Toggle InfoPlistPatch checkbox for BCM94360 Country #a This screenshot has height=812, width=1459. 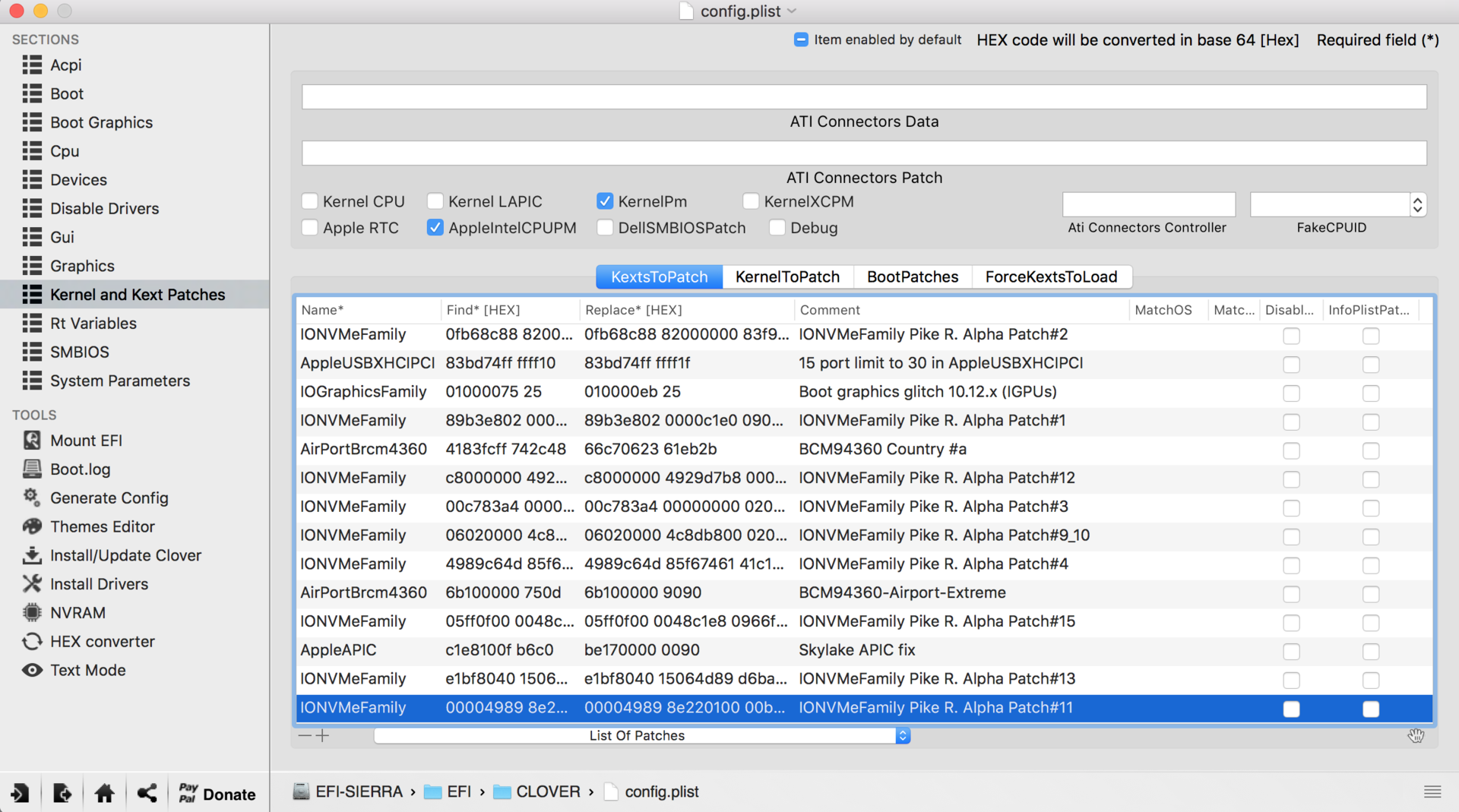[x=1370, y=451]
